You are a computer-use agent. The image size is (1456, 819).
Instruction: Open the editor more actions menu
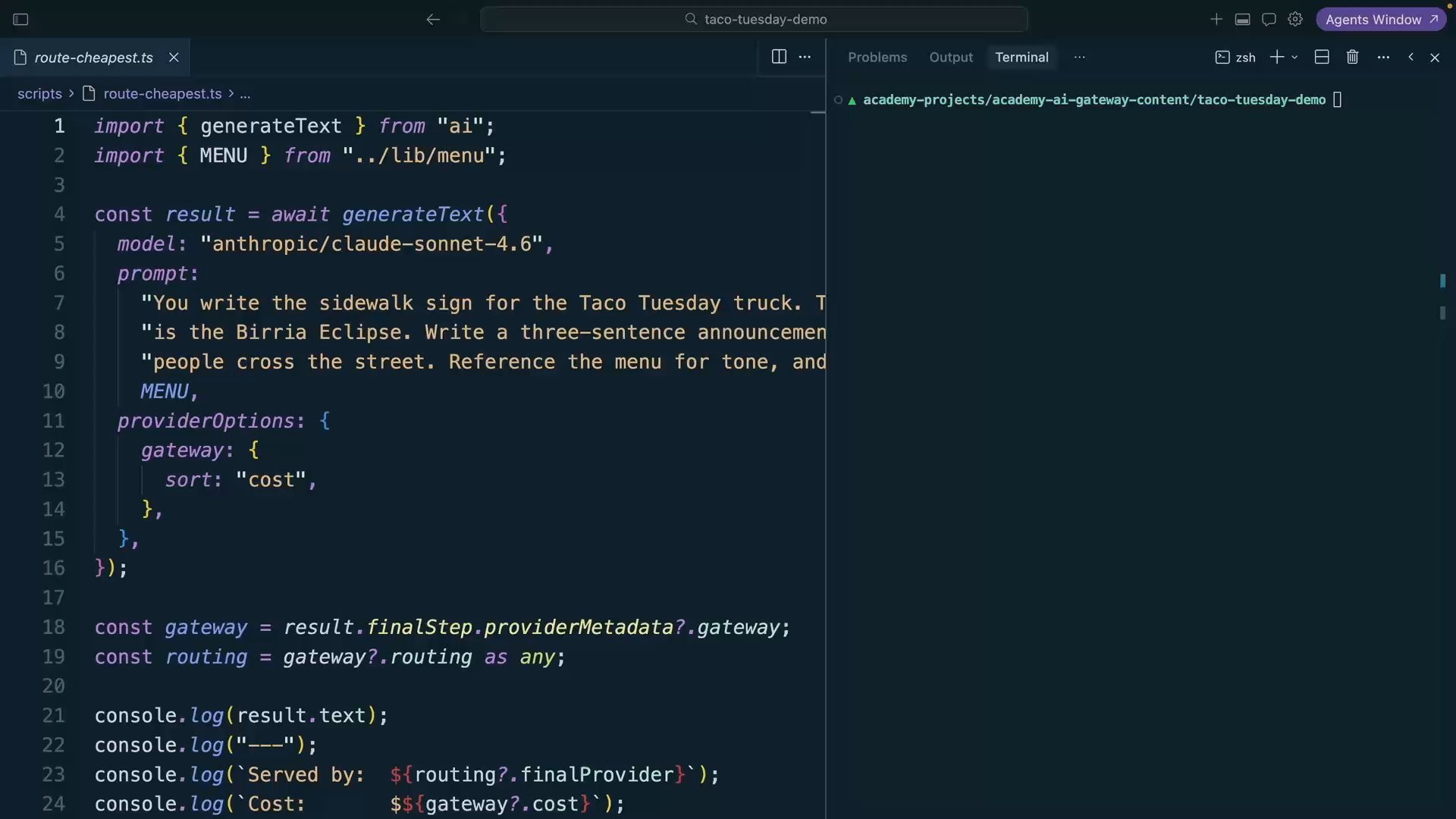[x=805, y=57]
